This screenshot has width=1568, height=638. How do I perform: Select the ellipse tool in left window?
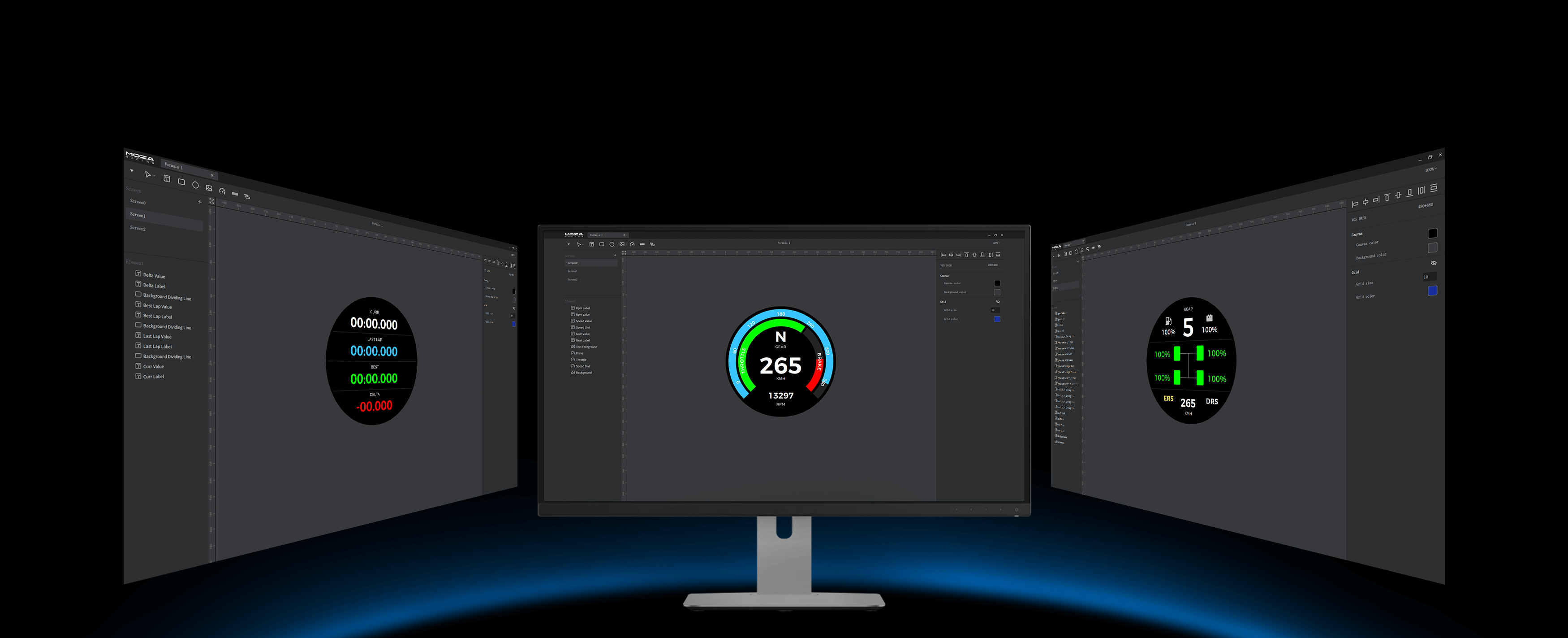[195, 185]
